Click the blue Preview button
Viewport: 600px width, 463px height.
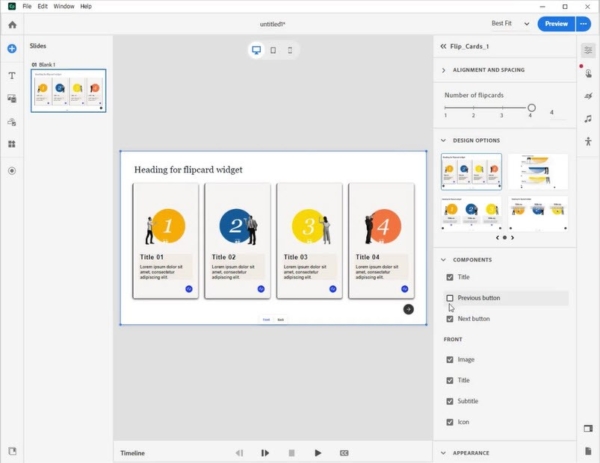pos(556,24)
